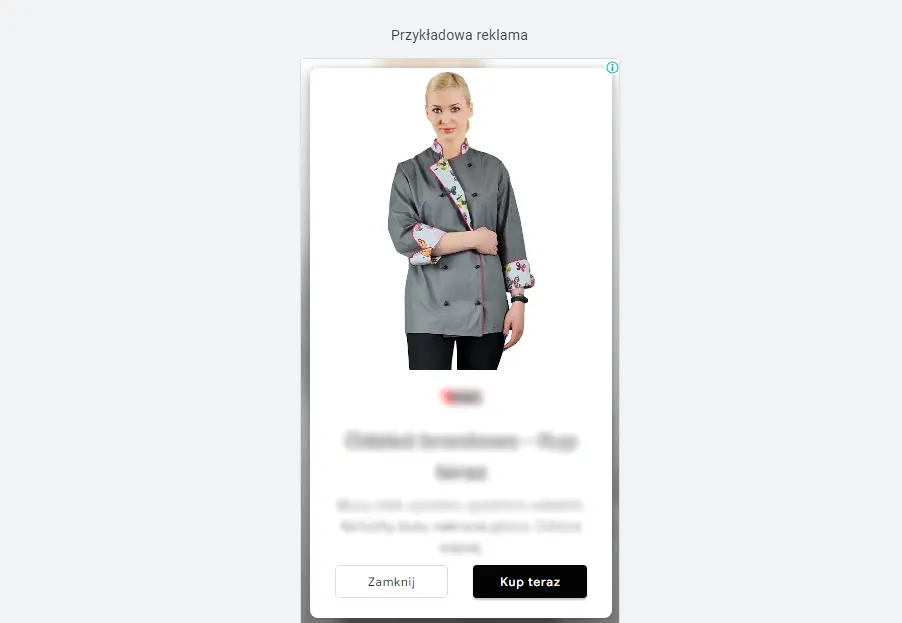Image resolution: width=902 pixels, height=623 pixels.
Task: Click the blurred bold ad headline
Action: pos(461,456)
